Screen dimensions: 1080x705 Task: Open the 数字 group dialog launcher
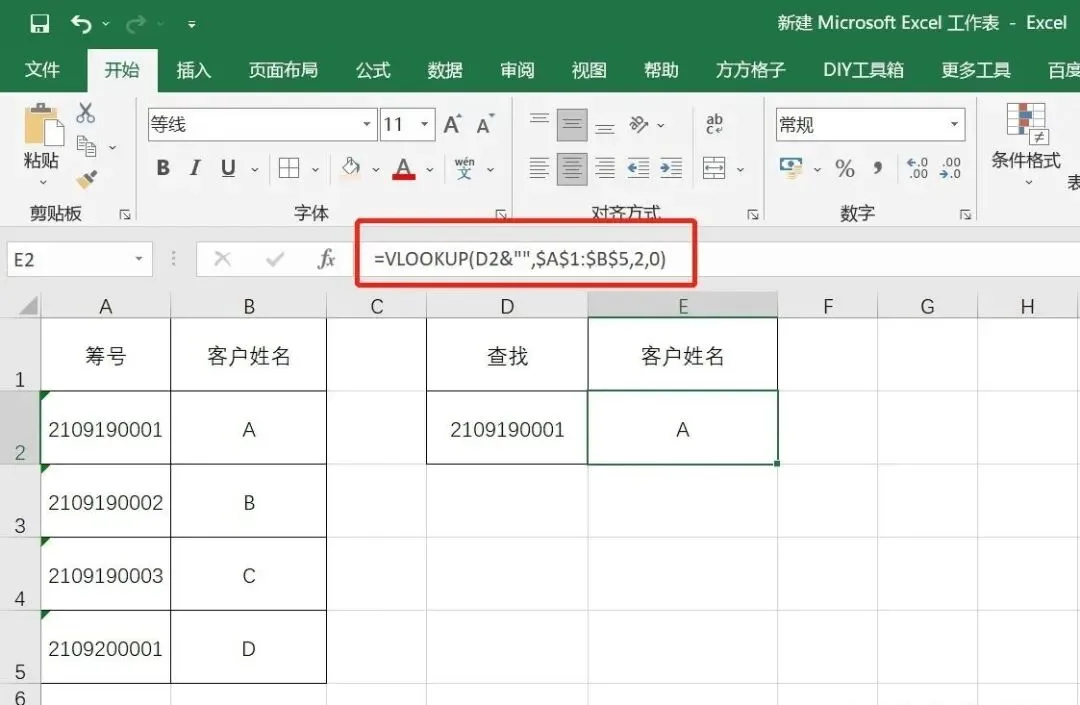point(966,215)
